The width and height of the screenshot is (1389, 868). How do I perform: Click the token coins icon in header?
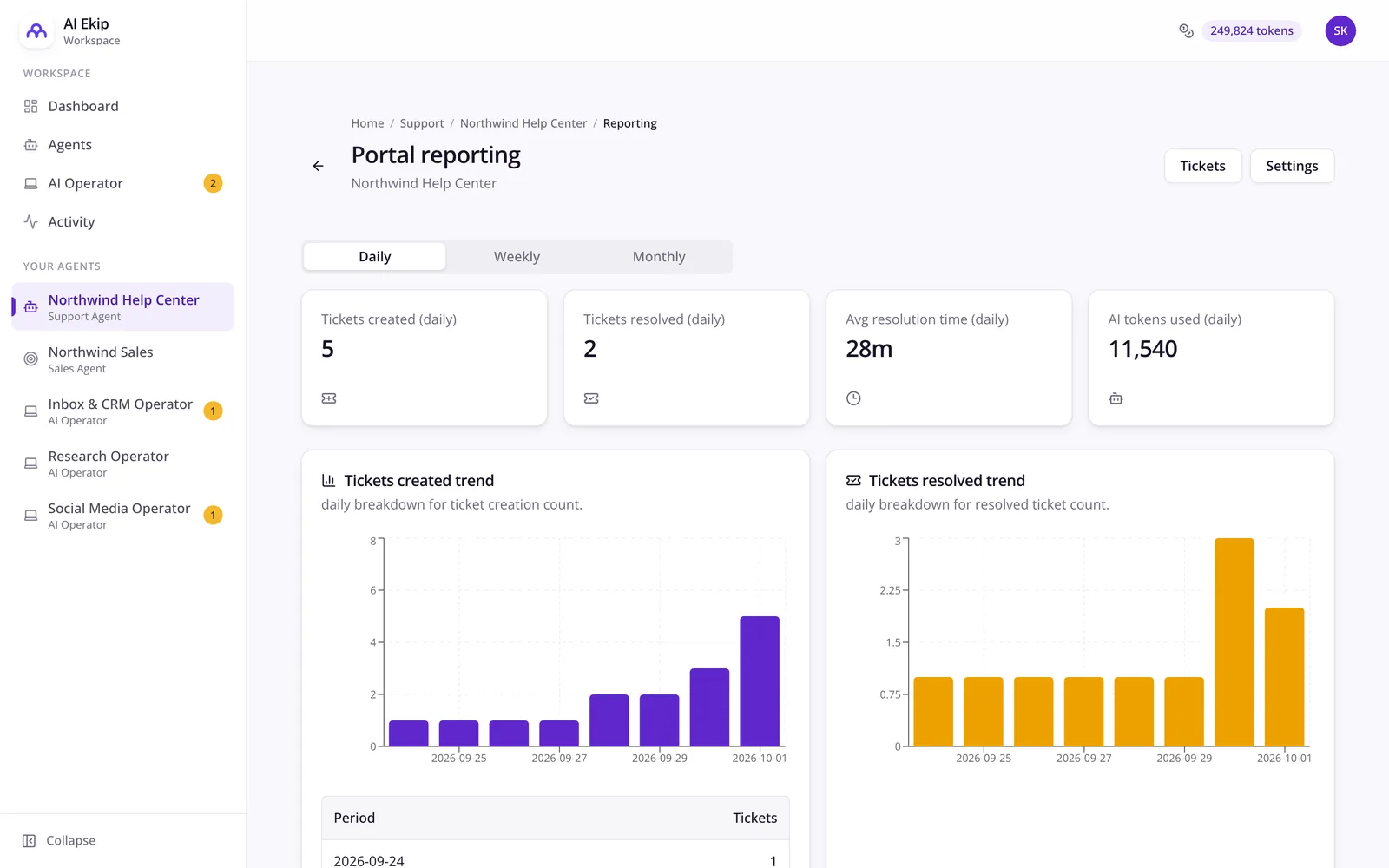[x=1186, y=30]
